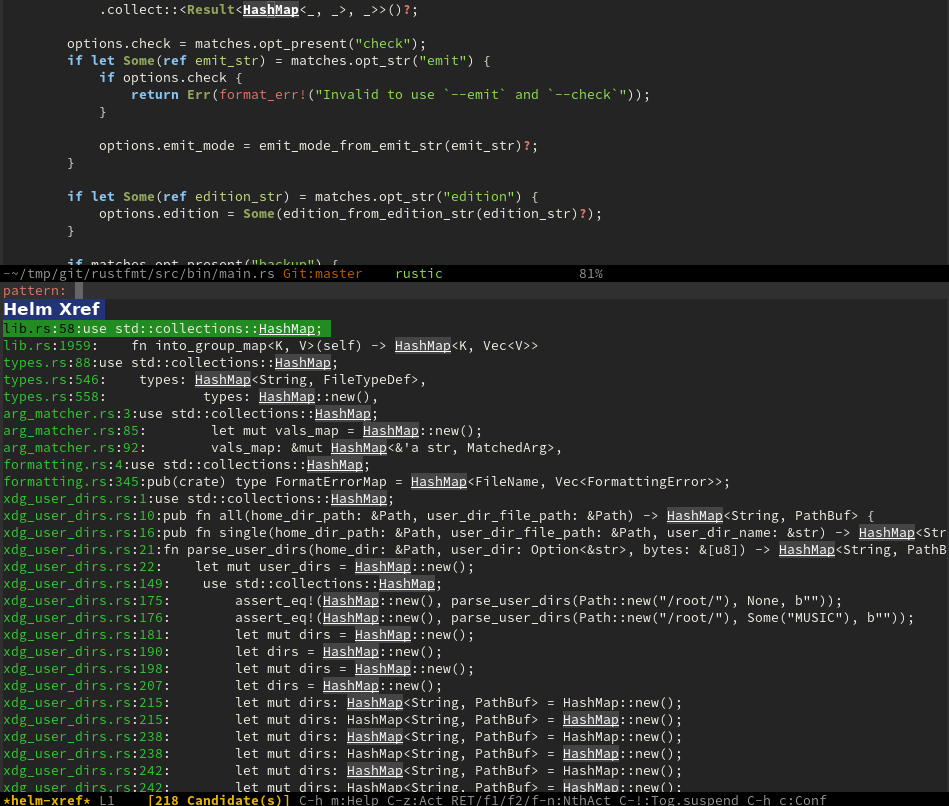Click the 81% buffer position indicator
The width and height of the screenshot is (949, 806).
pyautogui.click(x=591, y=273)
